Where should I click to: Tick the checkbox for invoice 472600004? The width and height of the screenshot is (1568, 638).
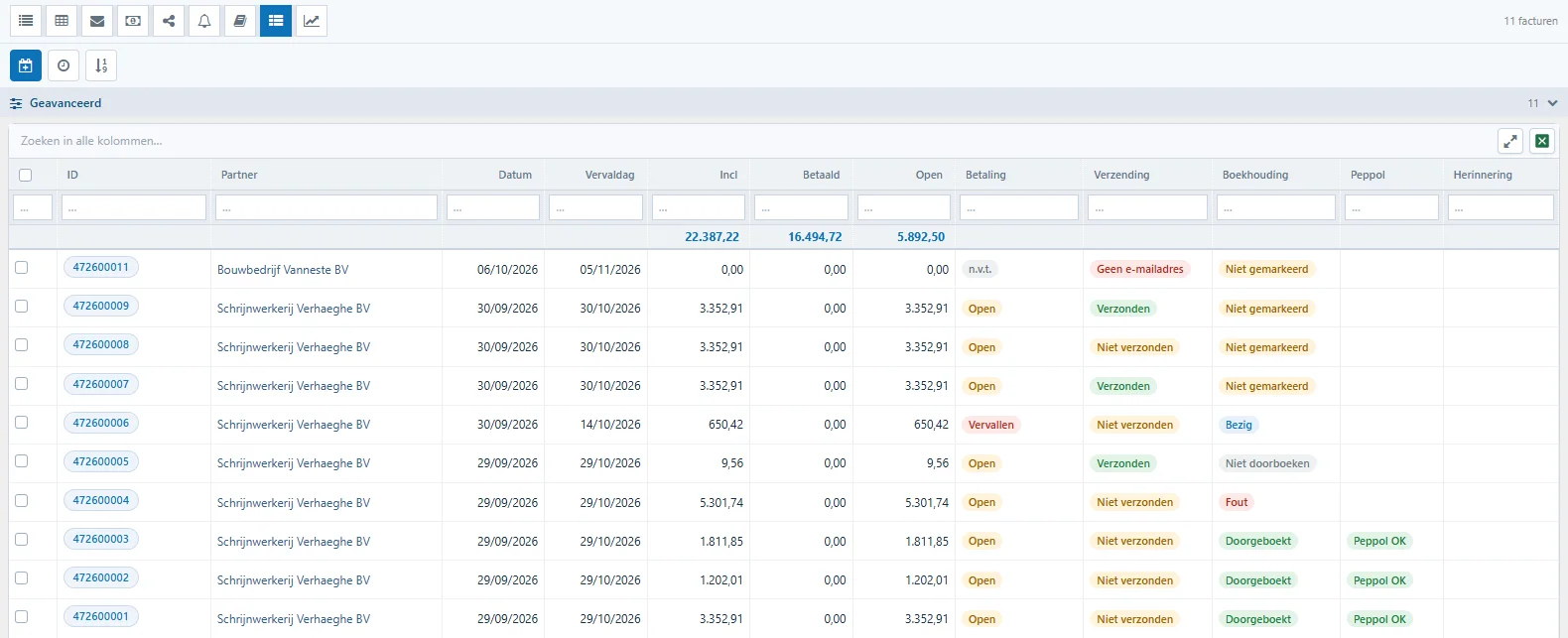[x=22, y=501]
